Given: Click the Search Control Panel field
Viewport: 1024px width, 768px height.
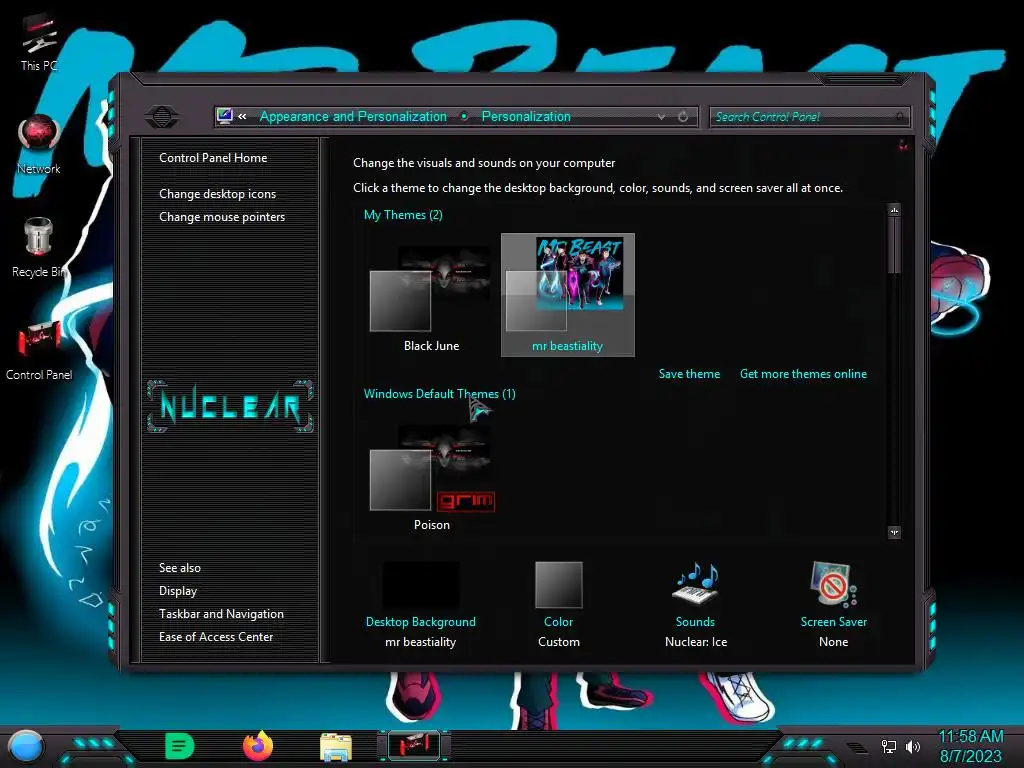Looking at the screenshot, I should point(810,117).
